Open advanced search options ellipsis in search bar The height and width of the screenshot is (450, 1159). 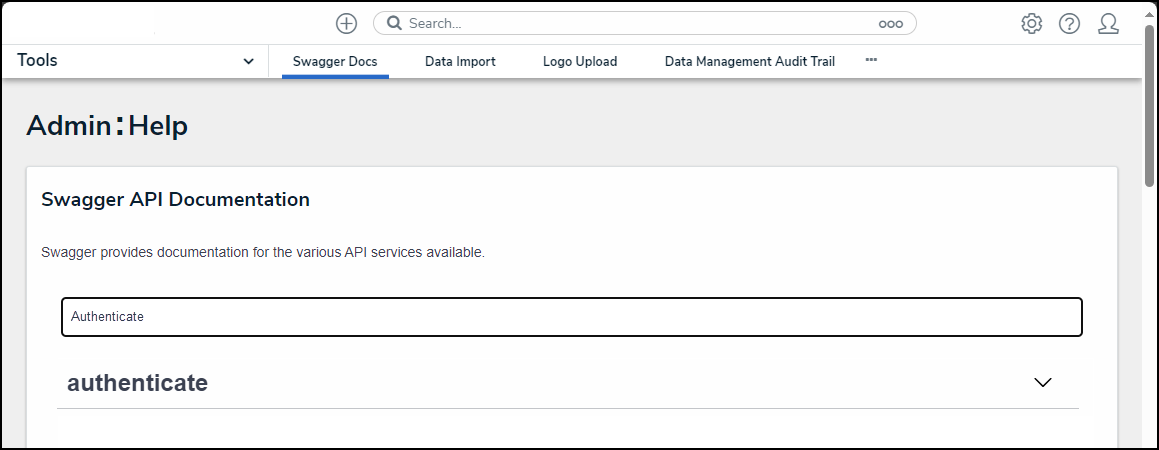coord(890,24)
